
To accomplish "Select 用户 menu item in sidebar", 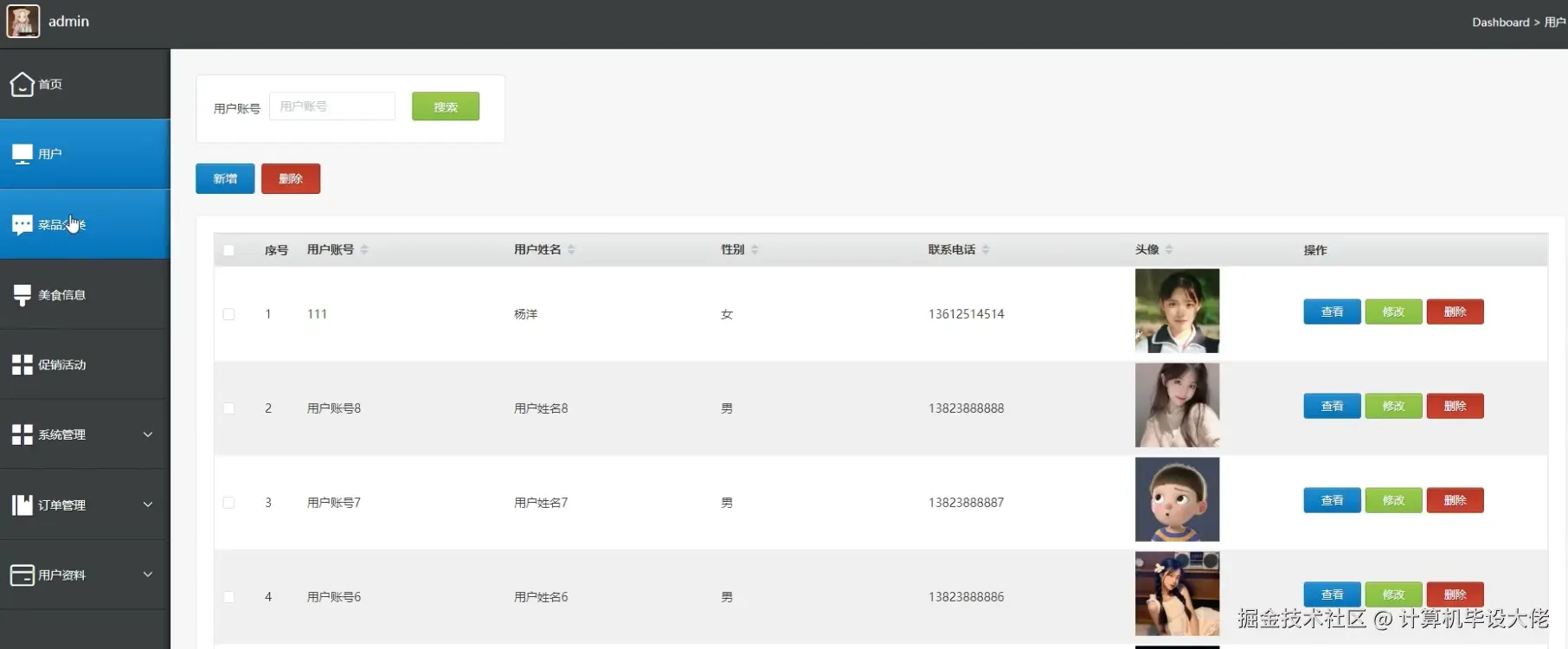I will click(x=85, y=154).
